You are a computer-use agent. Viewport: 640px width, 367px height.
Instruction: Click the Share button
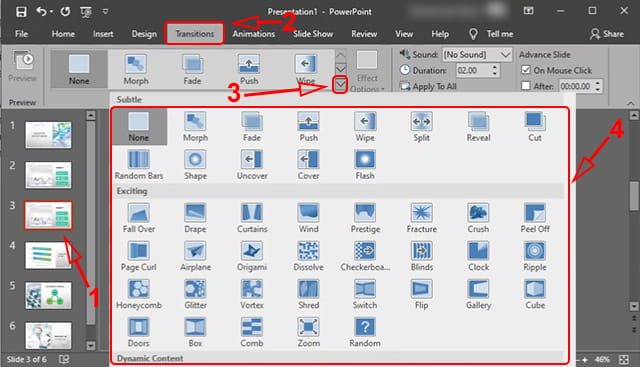(607, 34)
